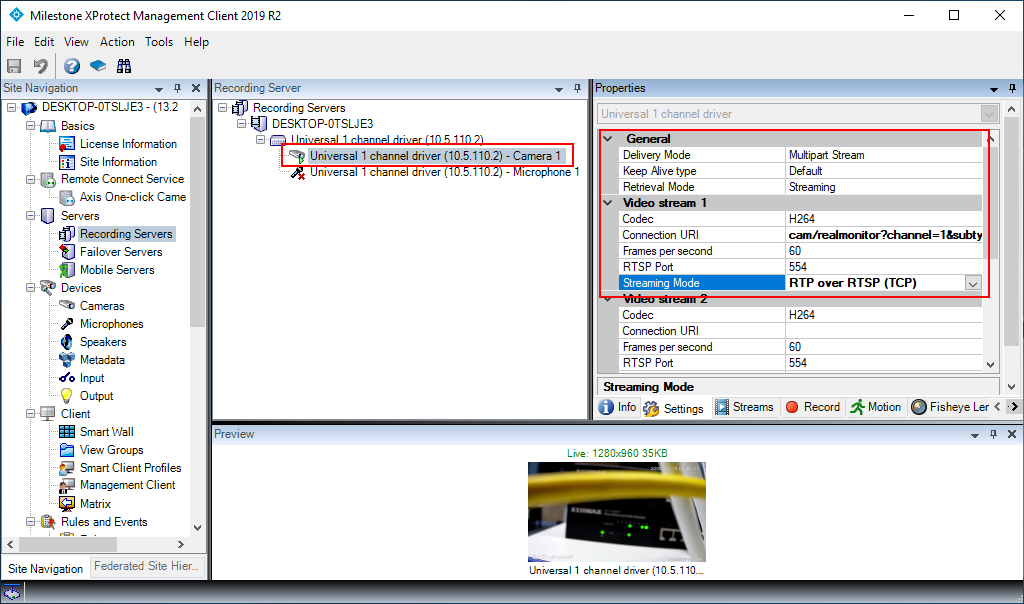Switch to Federated Site Hierarchy tab
Image resolution: width=1024 pixels, height=604 pixels.
pyautogui.click(x=146, y=567)
